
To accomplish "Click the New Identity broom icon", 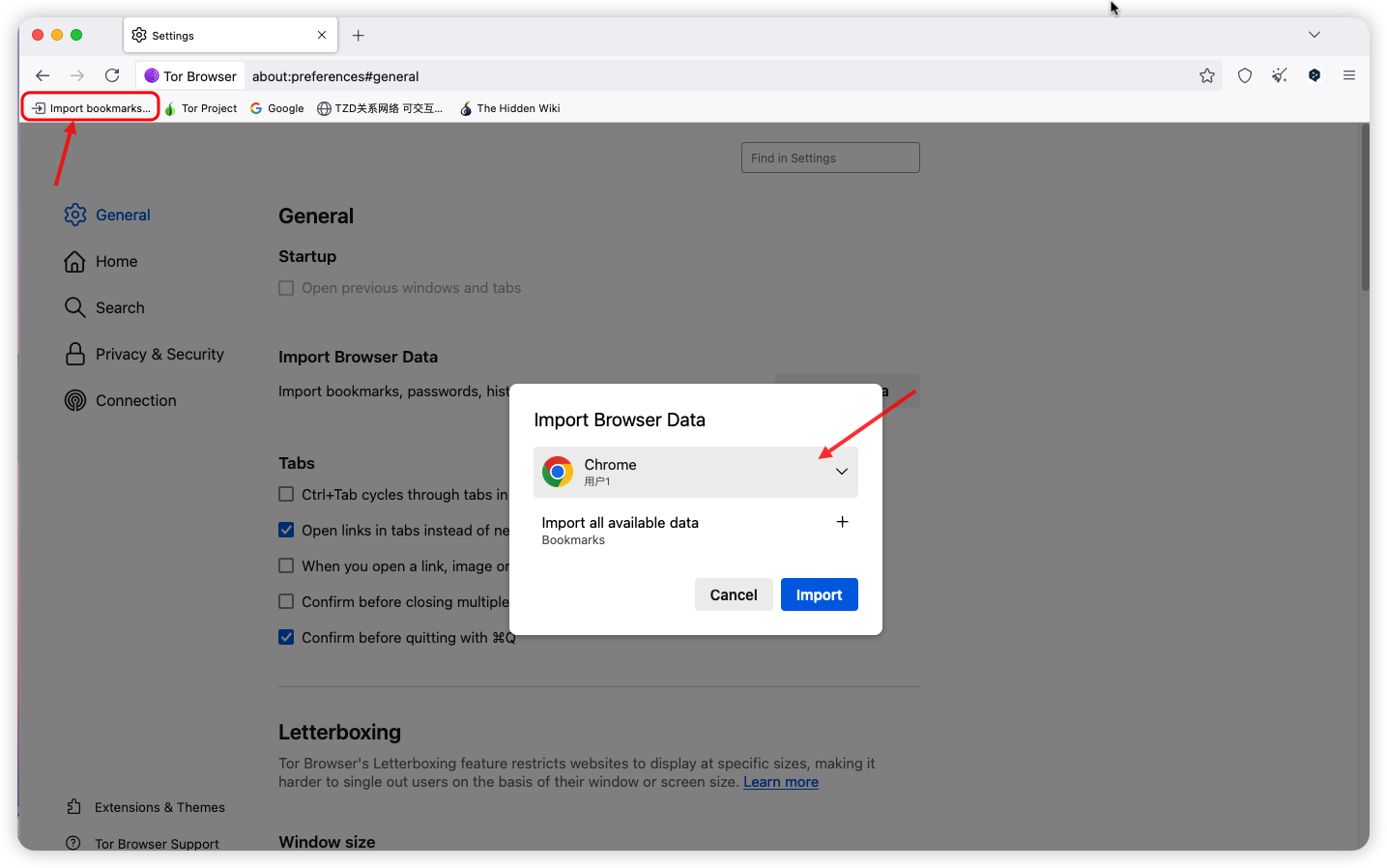I will (x=1280, y=75).
